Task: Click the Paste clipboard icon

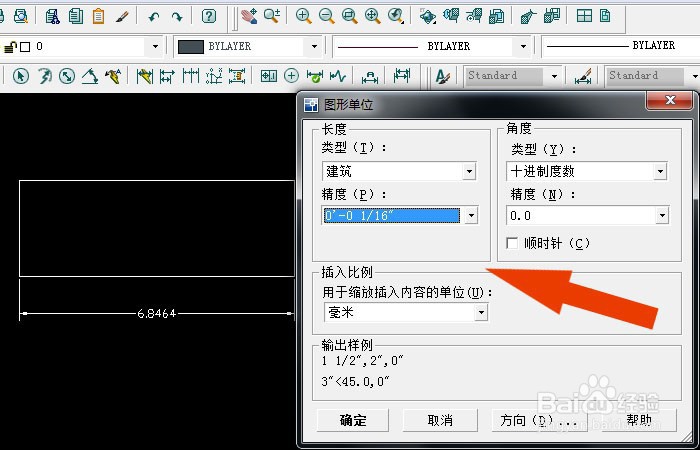Action: point(98,17)
